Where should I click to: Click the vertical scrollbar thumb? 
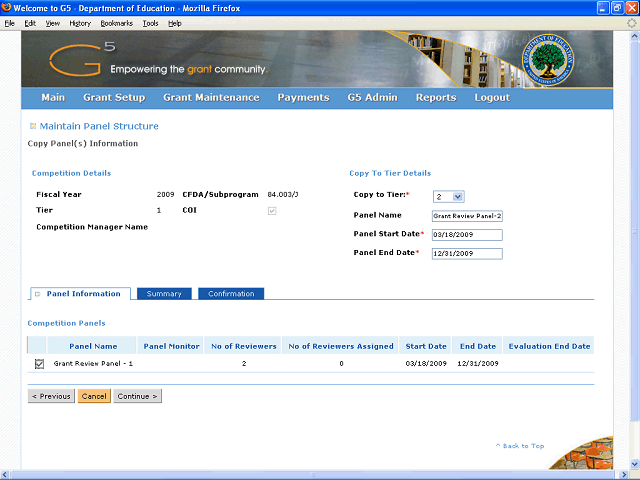coord(634,231)
